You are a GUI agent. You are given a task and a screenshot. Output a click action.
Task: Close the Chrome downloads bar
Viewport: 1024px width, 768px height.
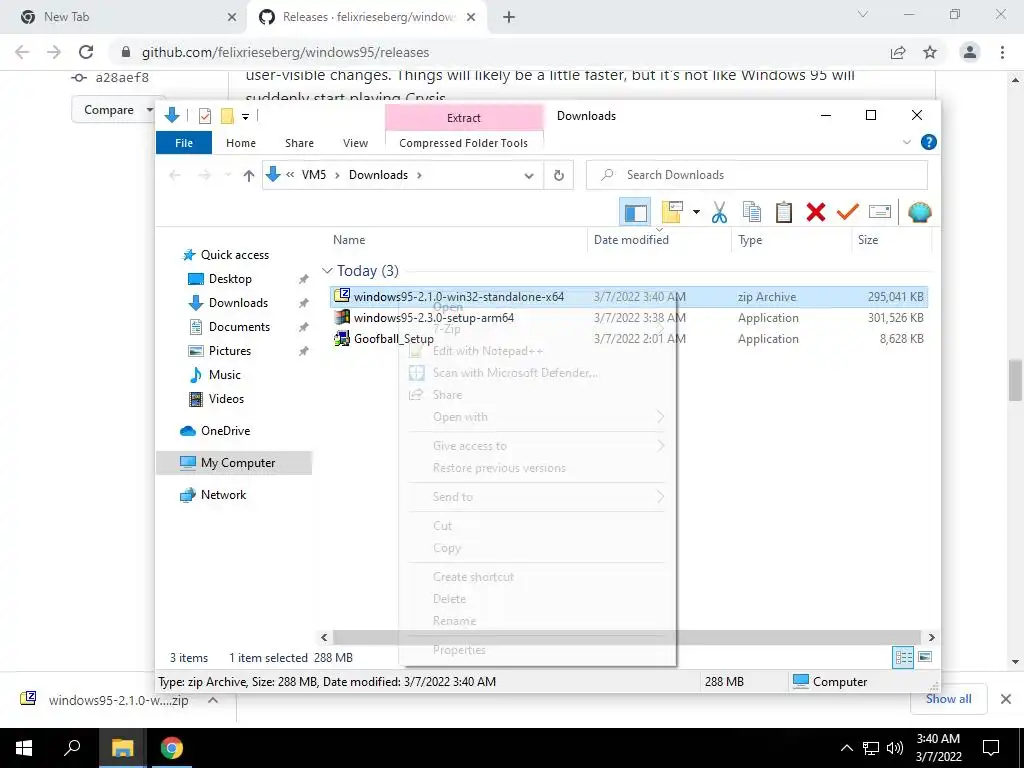pyautogui.click(x=1006, y=699)
